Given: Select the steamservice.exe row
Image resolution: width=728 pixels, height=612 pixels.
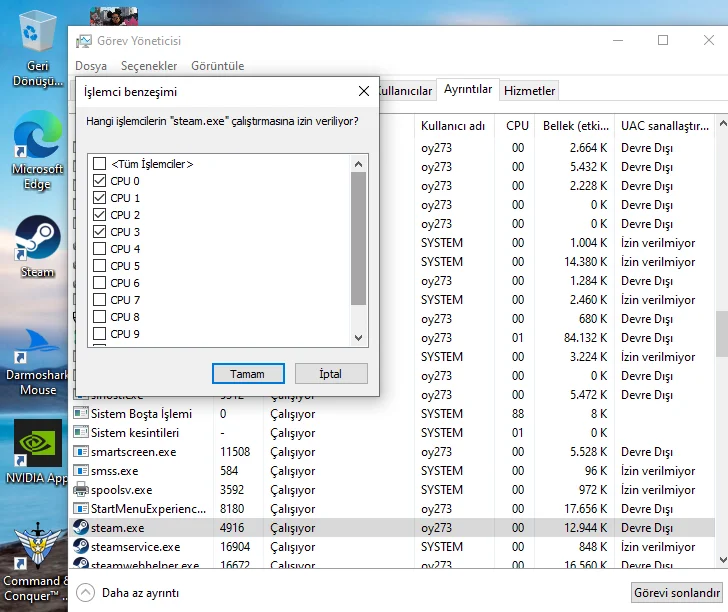Looking at the screenshot, I should point(391,547).
